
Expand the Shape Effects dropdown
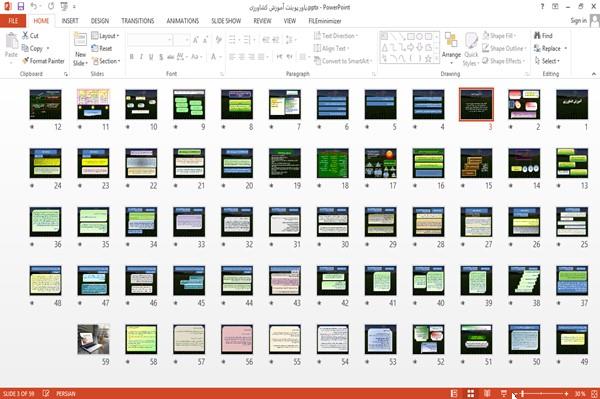pyautogui.click(x=504, y=61)
